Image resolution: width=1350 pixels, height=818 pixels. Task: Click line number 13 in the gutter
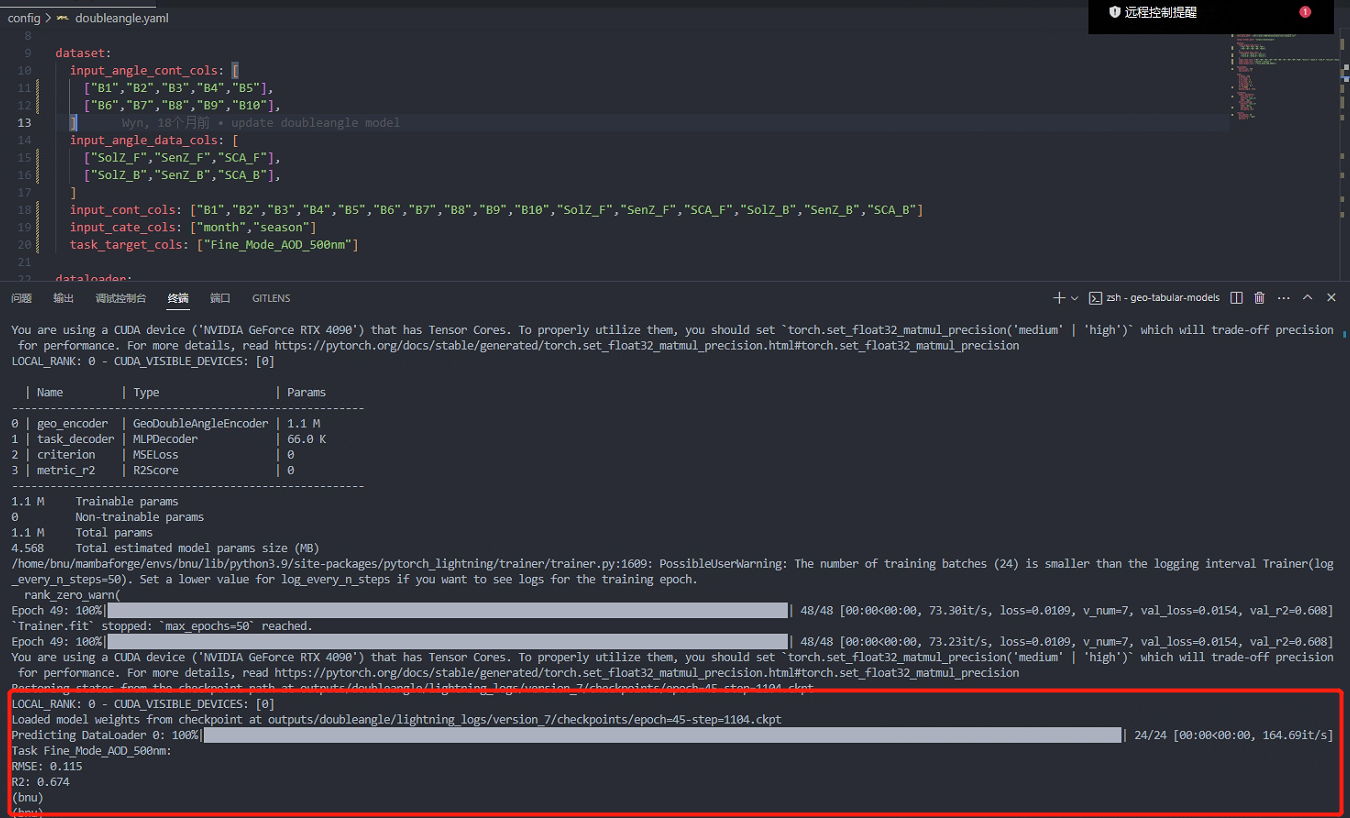[24, 122]
